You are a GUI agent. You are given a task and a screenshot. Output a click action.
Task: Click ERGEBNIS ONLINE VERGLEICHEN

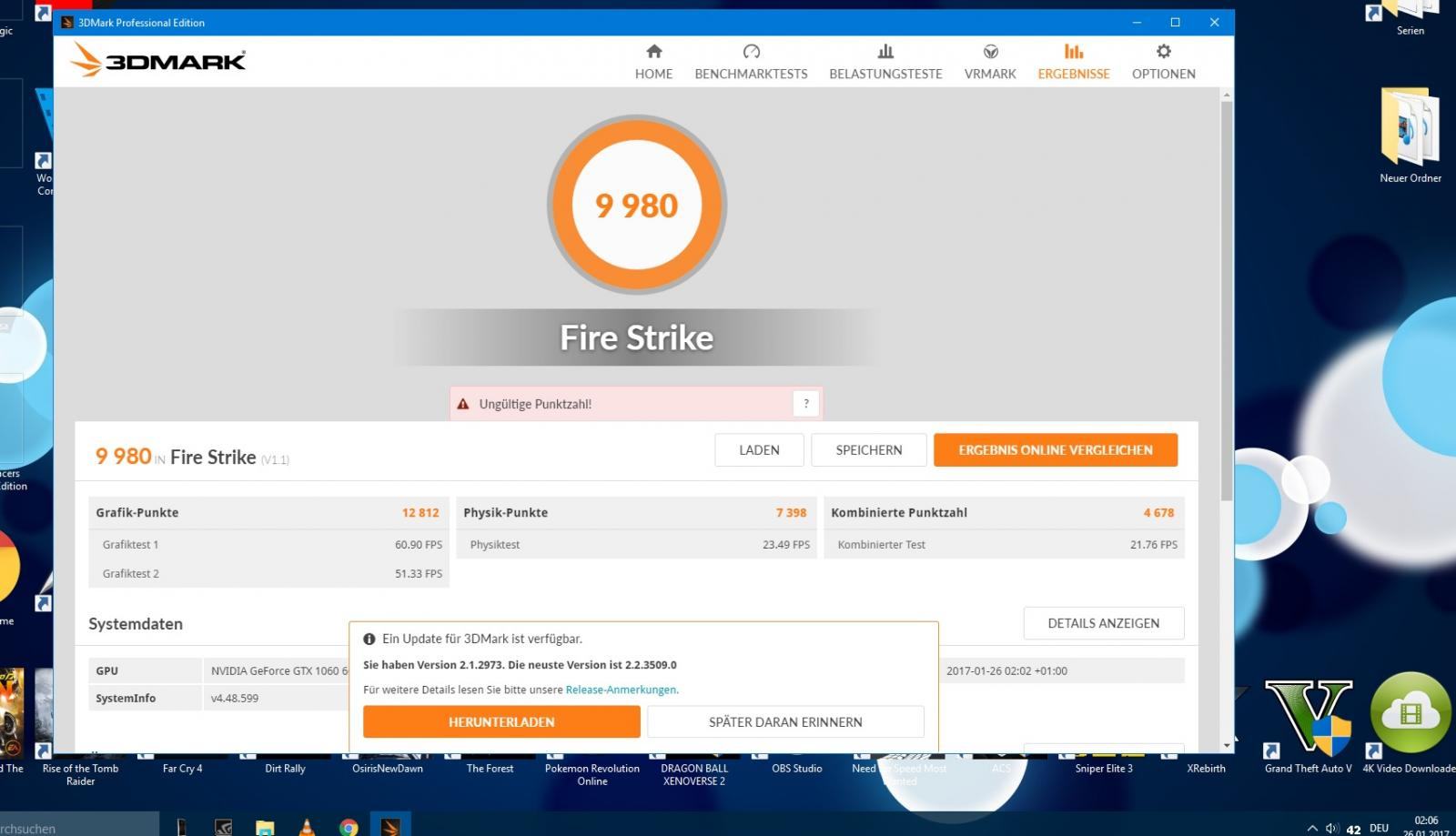point(1056,450)
